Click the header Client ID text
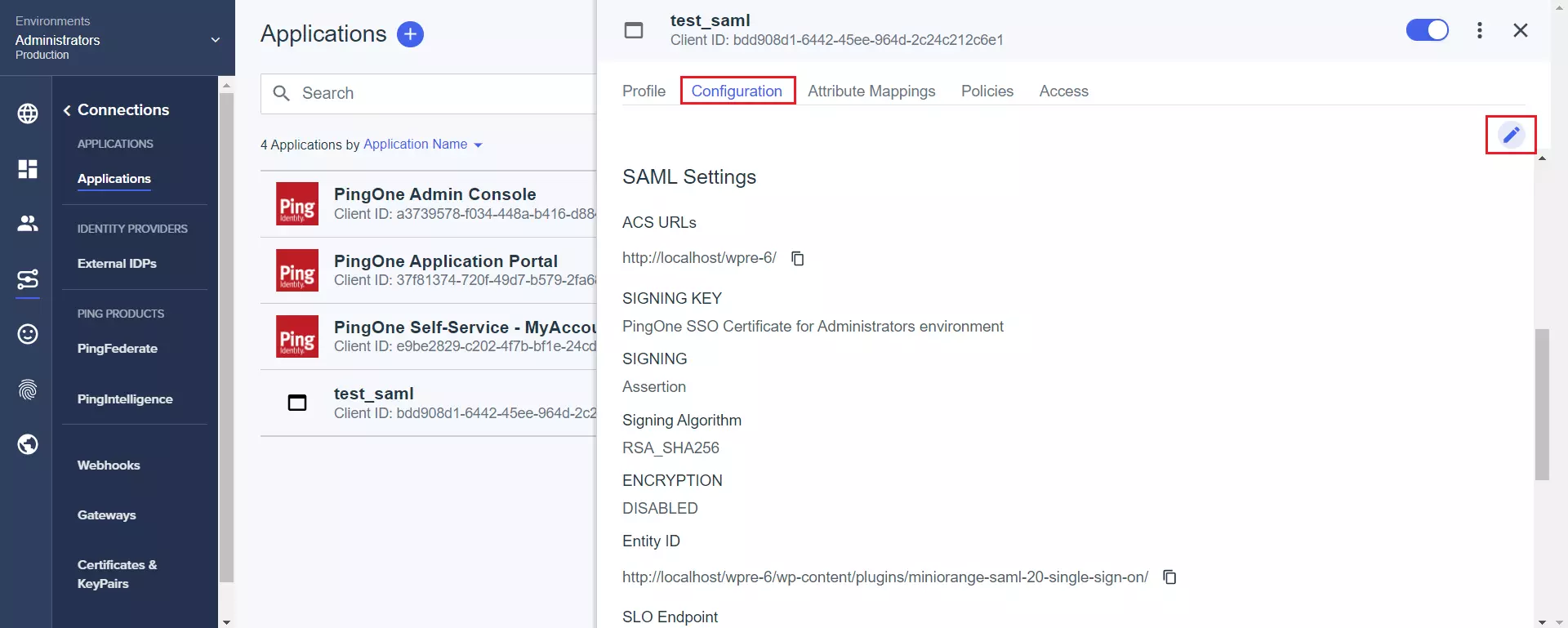 (837, 40)
